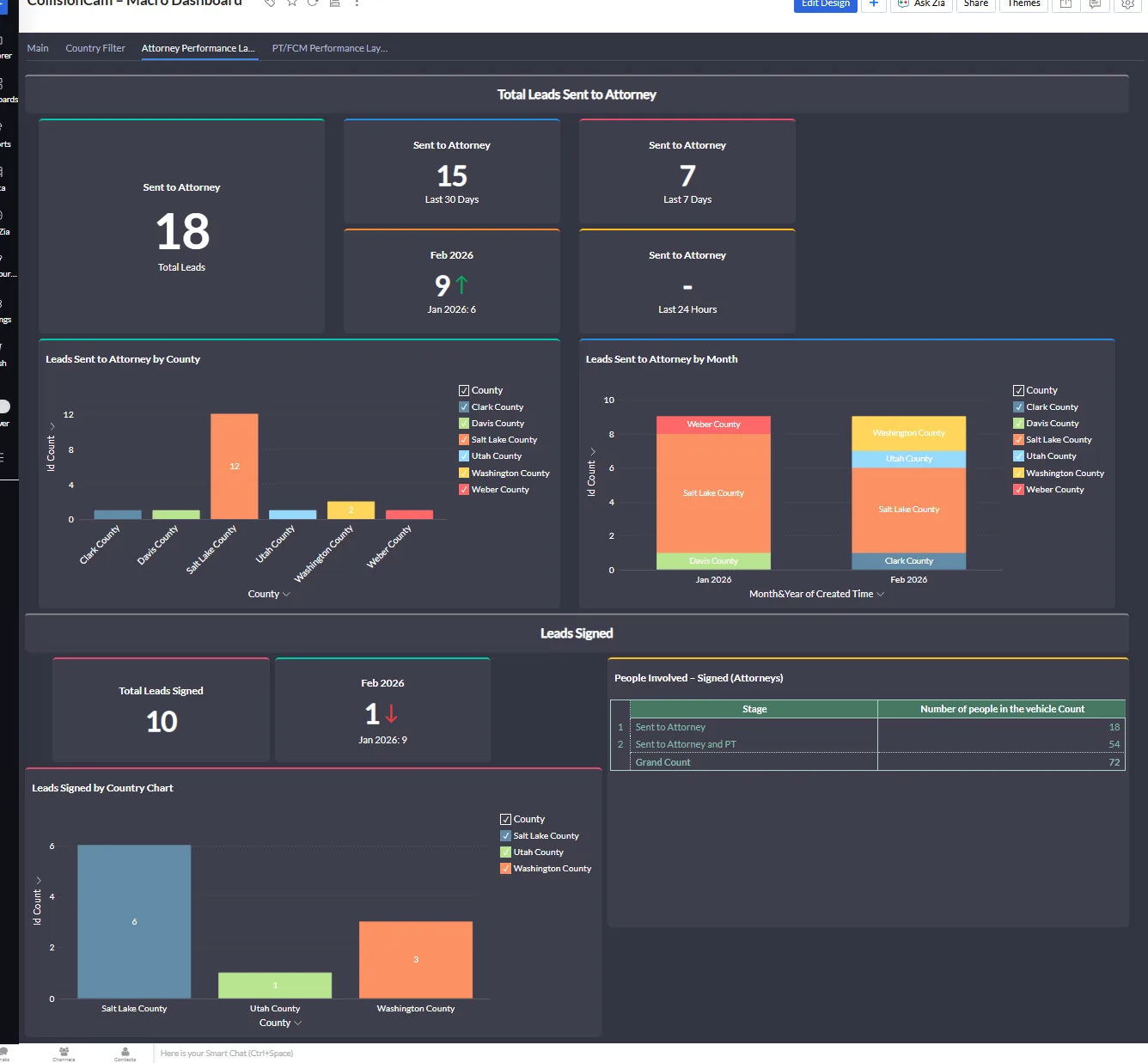Toggle Weber County in Leads by County legend
1148x1063 pixels.
[x=464, y=489]
